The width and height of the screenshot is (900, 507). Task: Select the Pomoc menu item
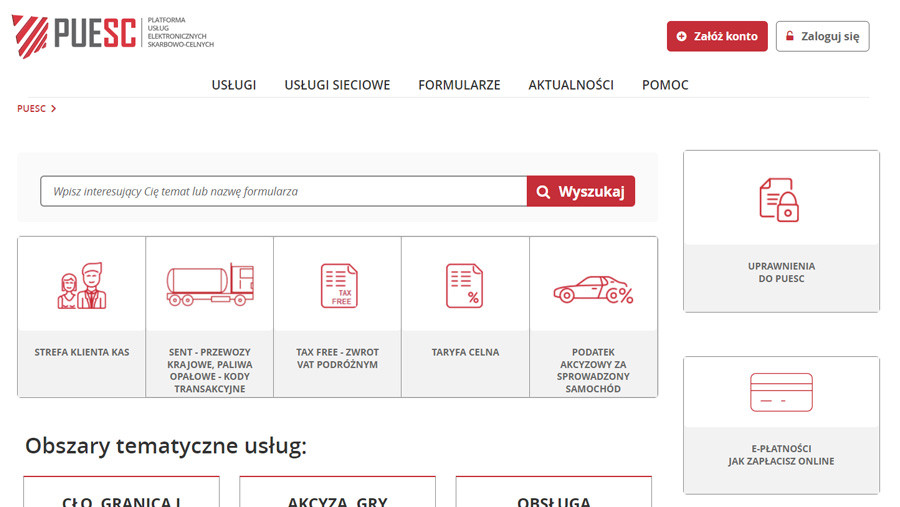(665, 85)
